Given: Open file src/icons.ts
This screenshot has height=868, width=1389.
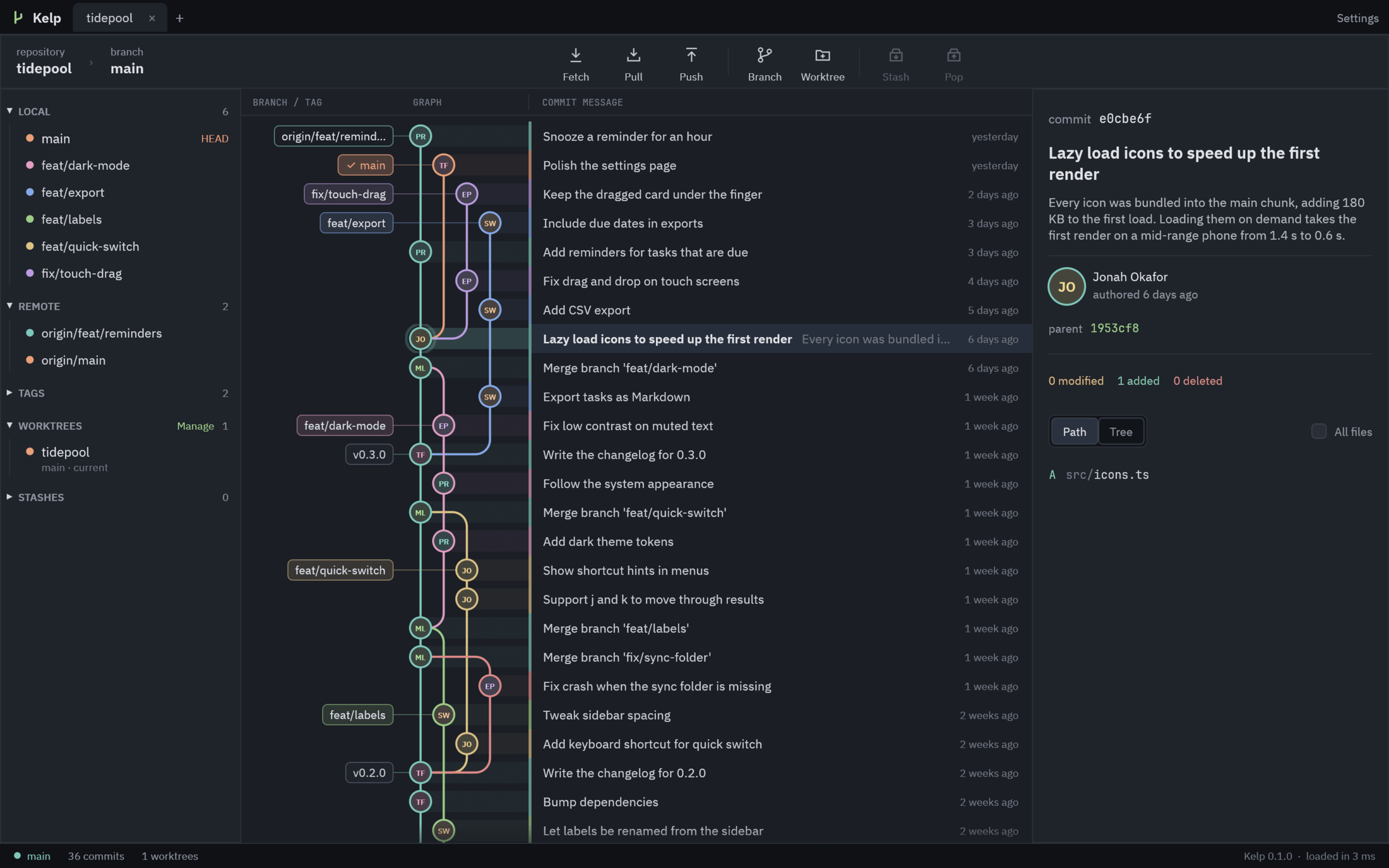Looking at the screenshot, I should (x=1107, y=475).
